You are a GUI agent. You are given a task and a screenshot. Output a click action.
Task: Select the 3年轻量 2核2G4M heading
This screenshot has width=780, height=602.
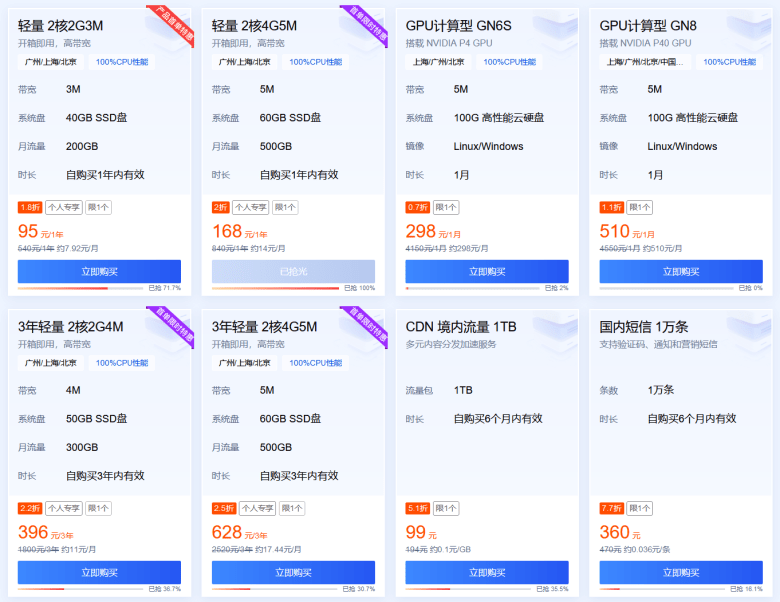coord(71,327)
